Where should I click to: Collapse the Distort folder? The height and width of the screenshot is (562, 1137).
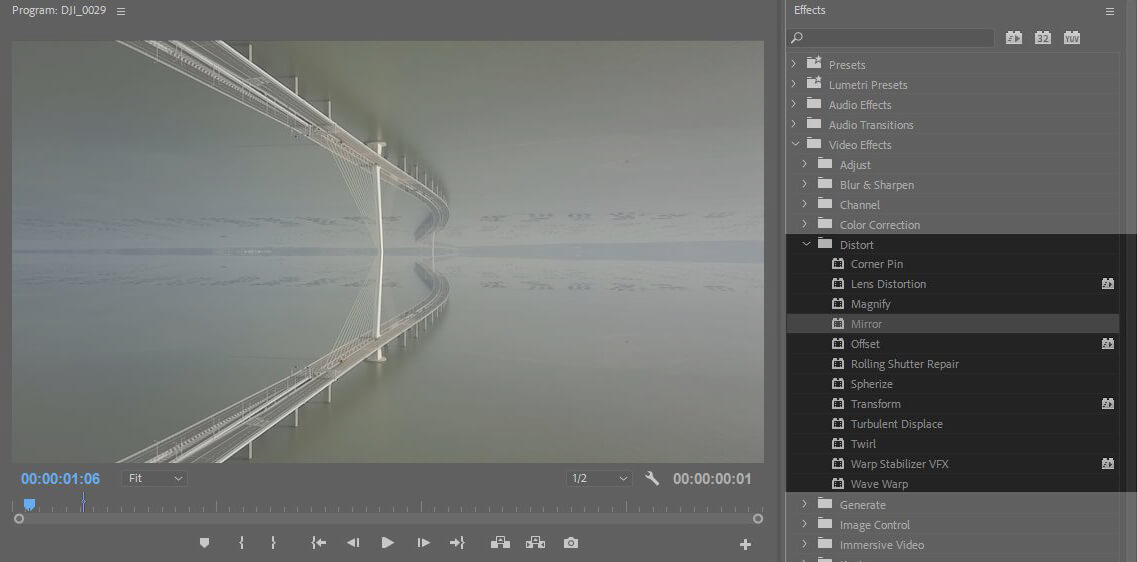(x=806, y=244)
